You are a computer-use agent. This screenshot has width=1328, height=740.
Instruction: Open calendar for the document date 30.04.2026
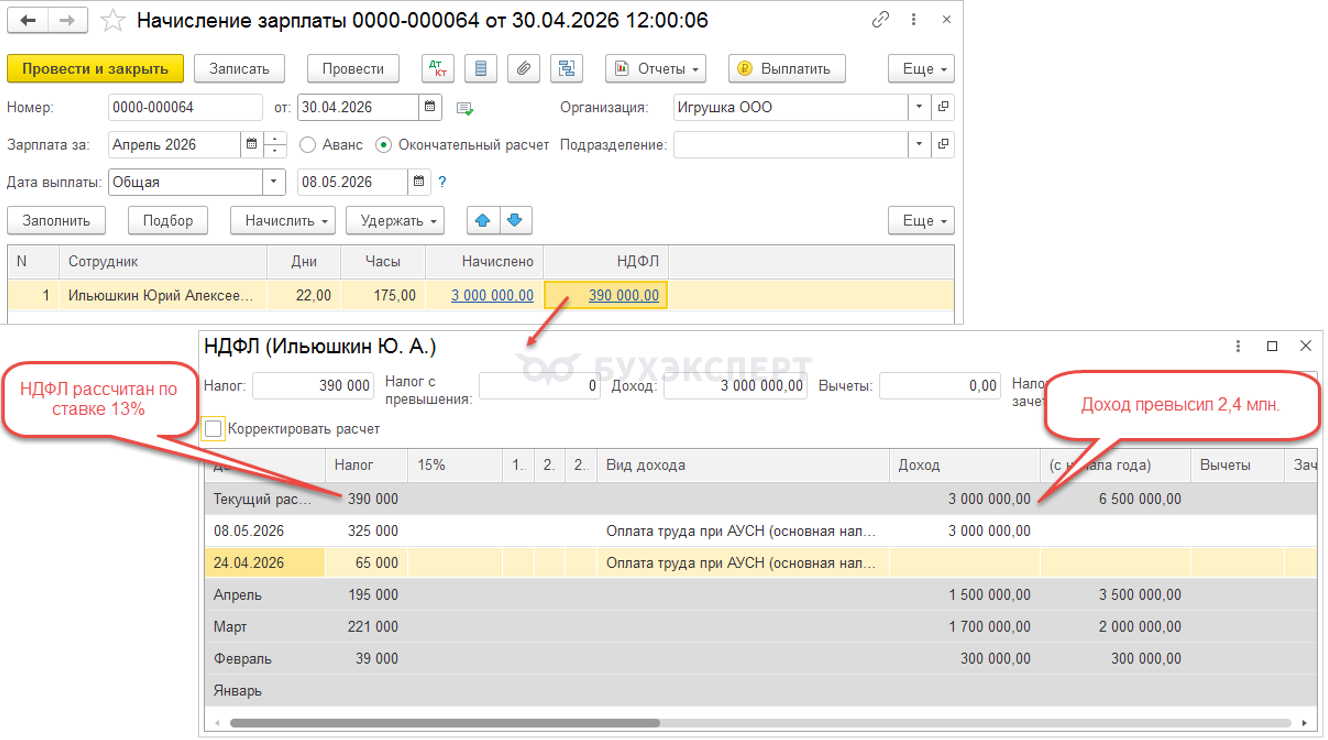[x=431, y=107]
